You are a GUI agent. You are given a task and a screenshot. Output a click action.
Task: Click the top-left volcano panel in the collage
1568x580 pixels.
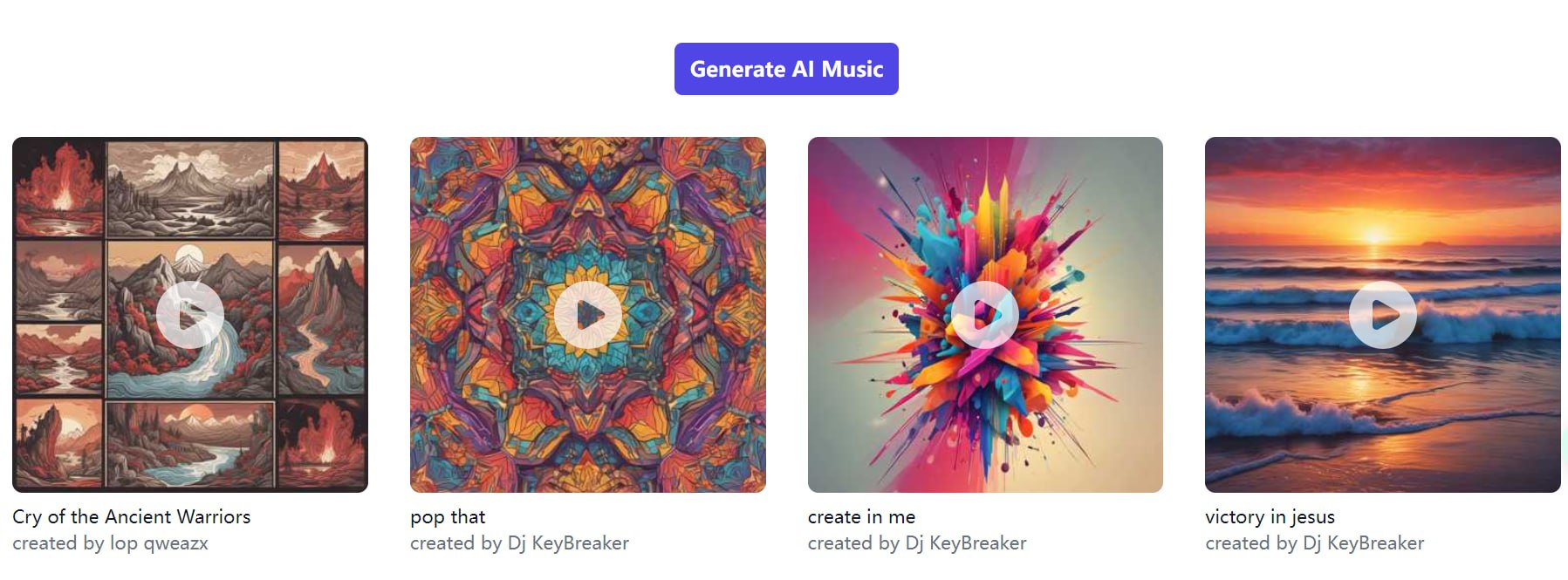pos(59,188)
